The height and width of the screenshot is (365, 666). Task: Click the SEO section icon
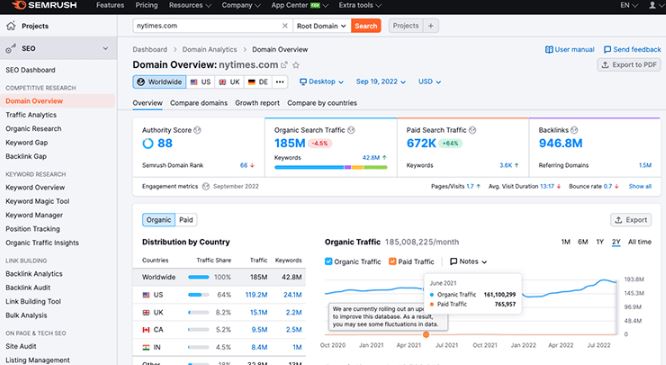tap(11, 48)
